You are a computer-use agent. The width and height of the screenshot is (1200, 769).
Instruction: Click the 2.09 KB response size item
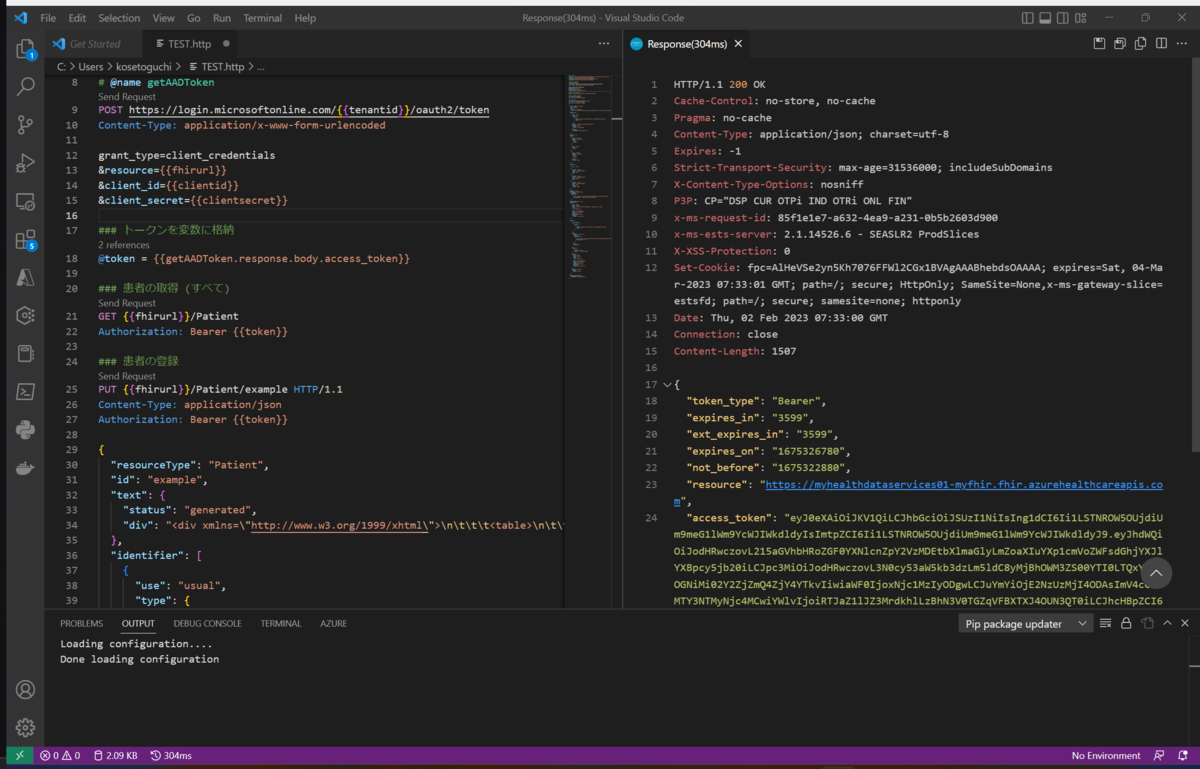(x=115, y=756)
